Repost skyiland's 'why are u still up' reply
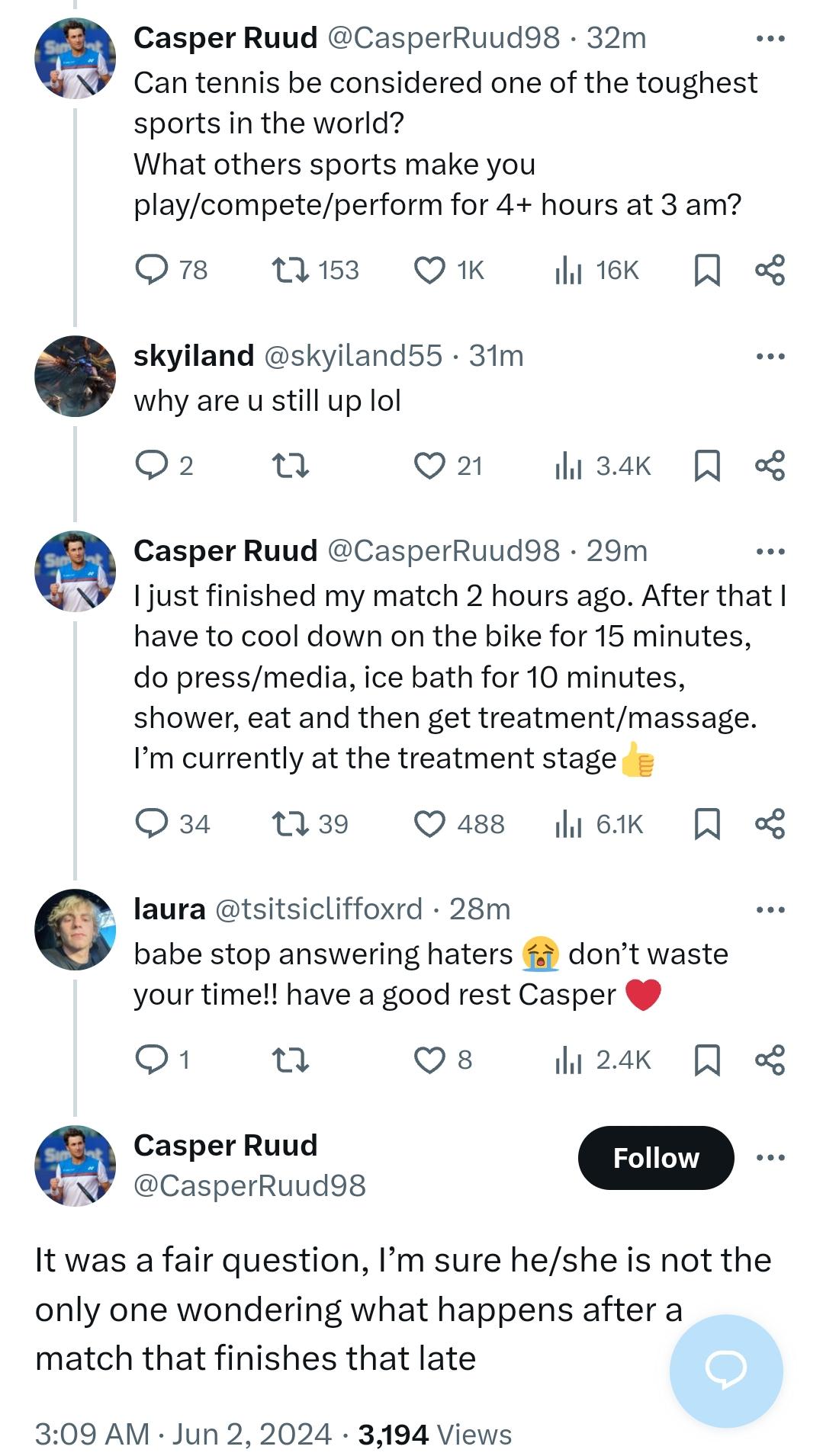Screen dimensions: 823x1456 [x=291, y=466]
